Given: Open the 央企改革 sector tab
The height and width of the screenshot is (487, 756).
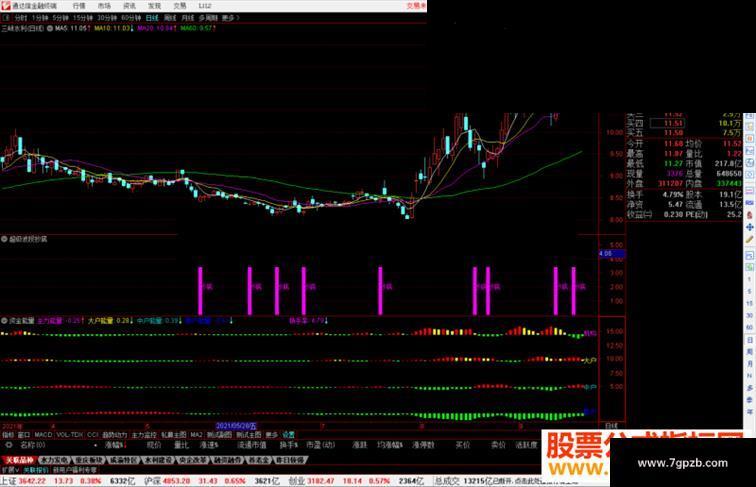Looking at the screenshot, I should point(193,460).
